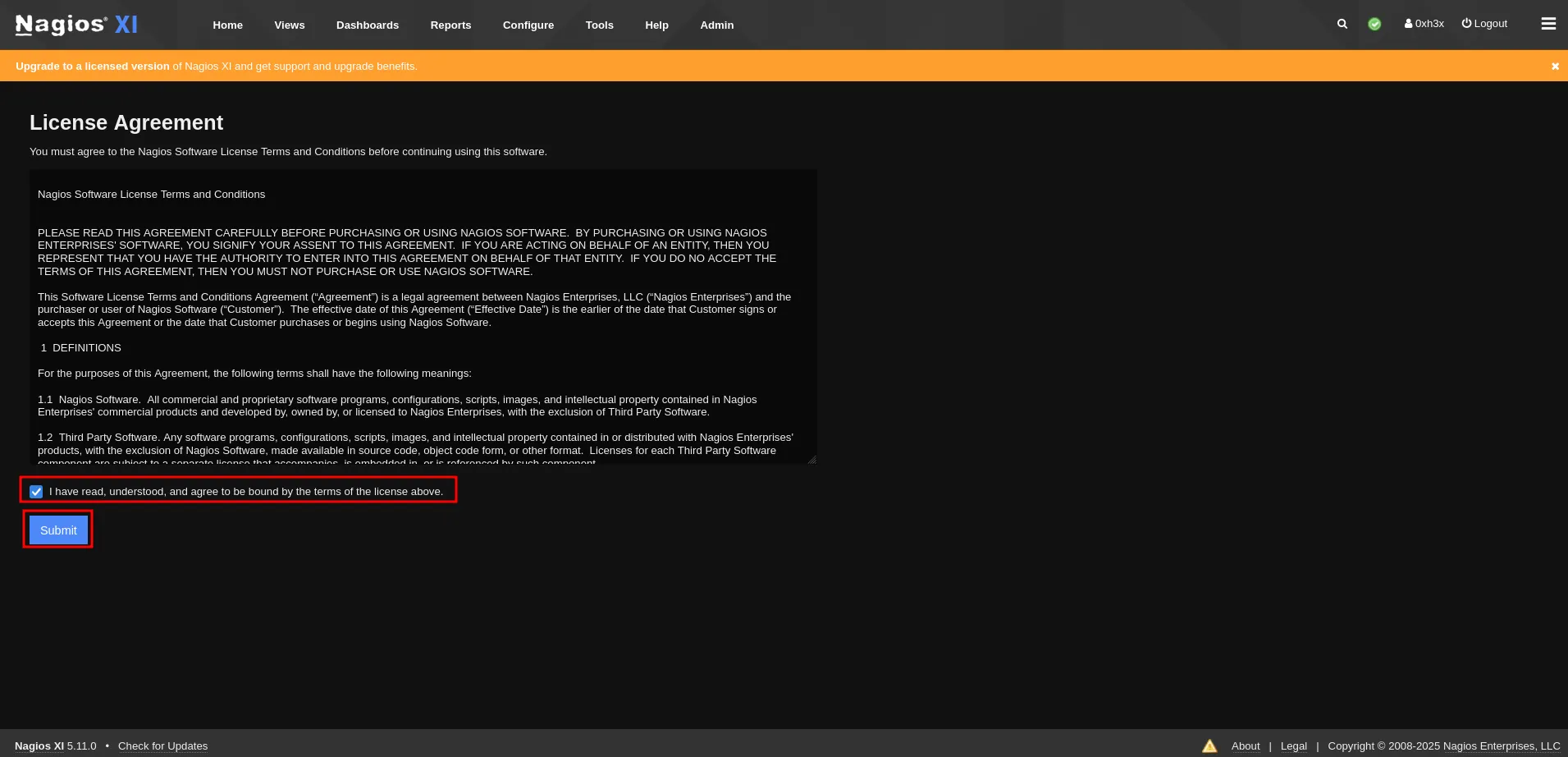This screenshot has height=757, width=1568.
Task: Follow the 'Upgrade to a licensed version' link
Action: click(x=93, y=67)
